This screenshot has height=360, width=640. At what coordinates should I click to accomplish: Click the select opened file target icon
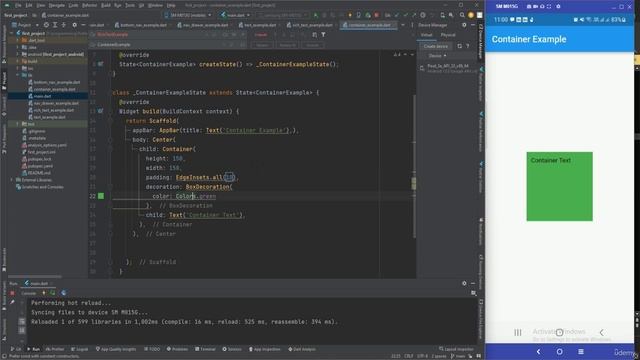pos(46,25)
